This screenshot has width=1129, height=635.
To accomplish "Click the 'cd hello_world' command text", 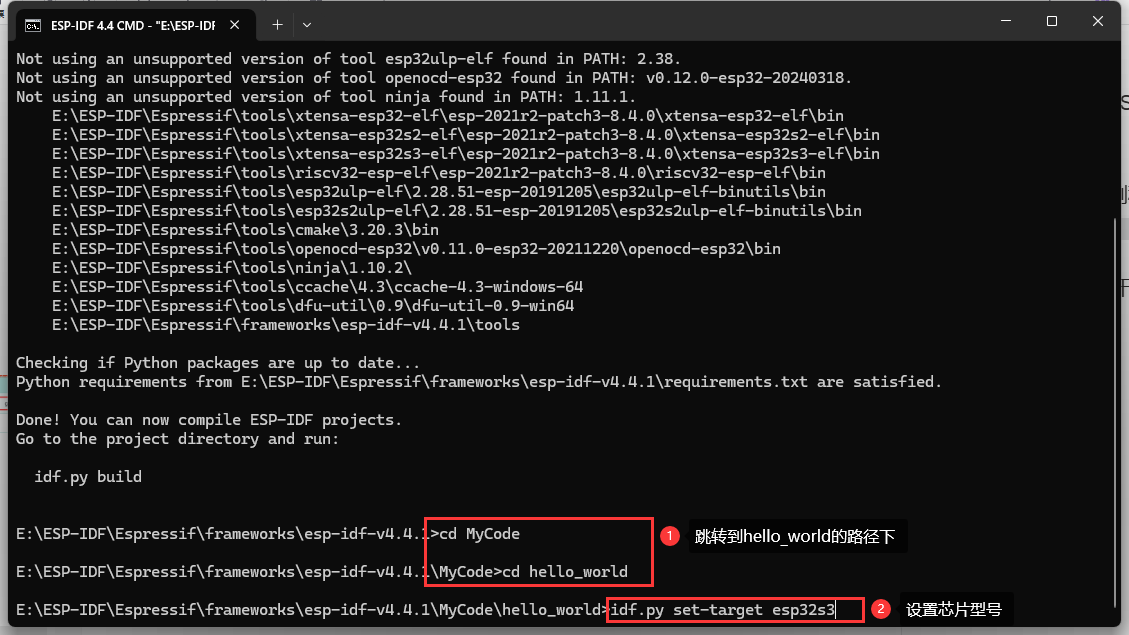I will [x=564, y=572].
